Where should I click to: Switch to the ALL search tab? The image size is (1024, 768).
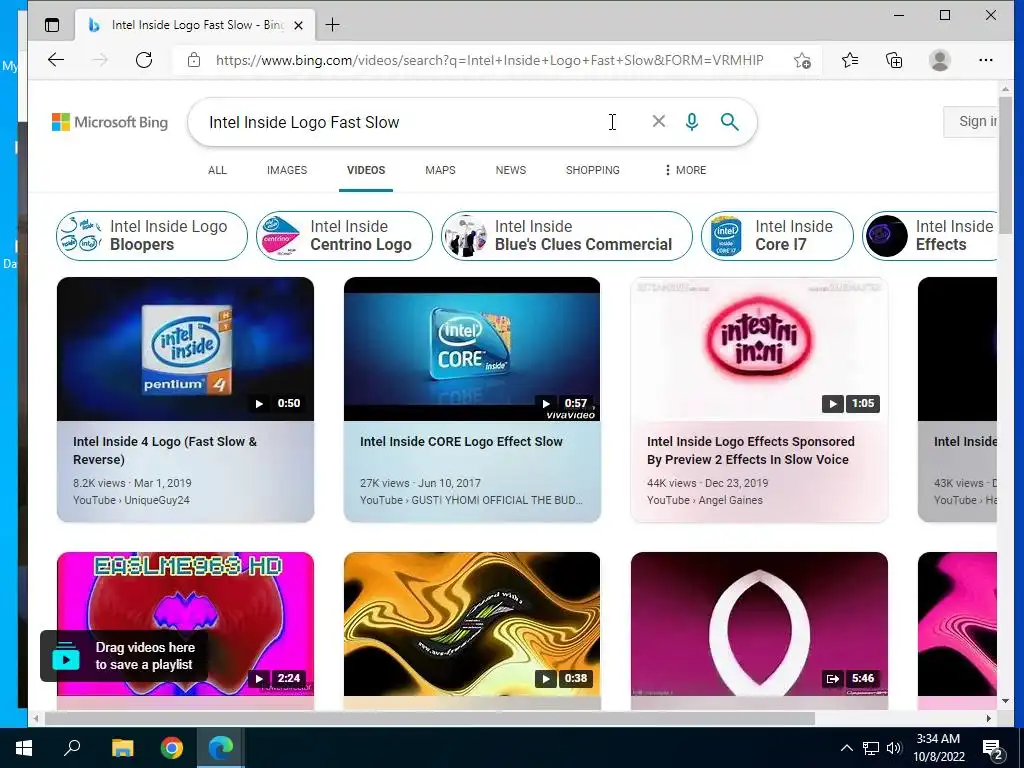coord(217,170)
